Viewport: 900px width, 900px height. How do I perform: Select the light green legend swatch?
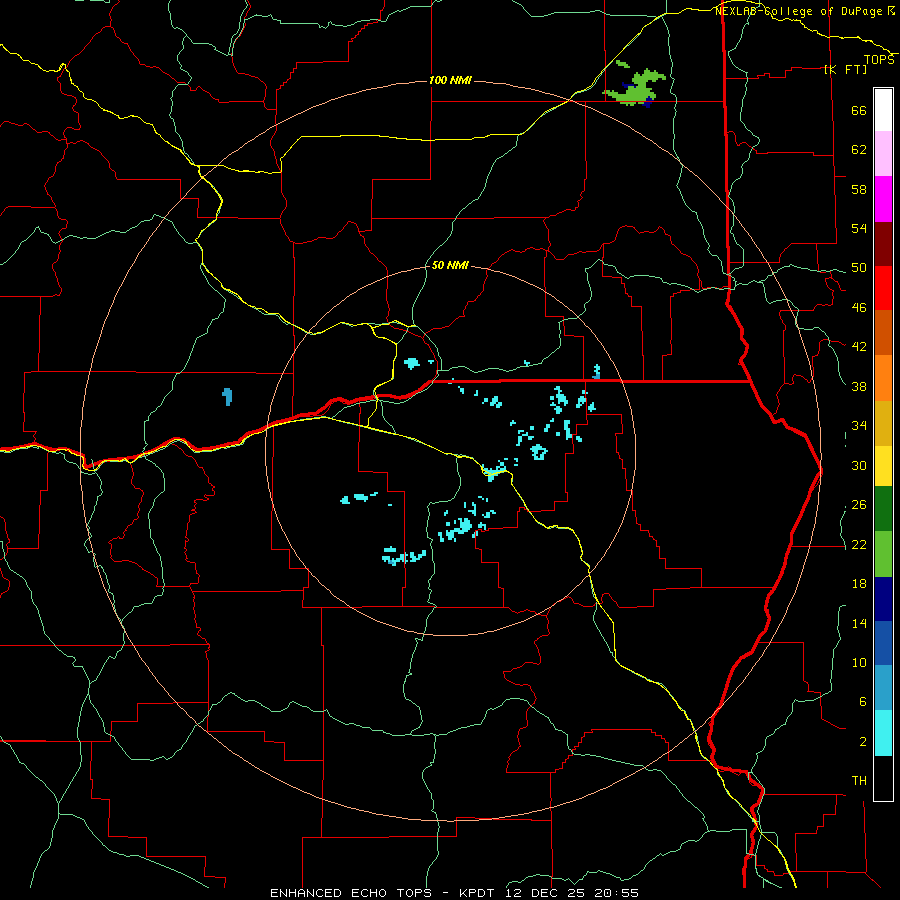tap(883, 554)
